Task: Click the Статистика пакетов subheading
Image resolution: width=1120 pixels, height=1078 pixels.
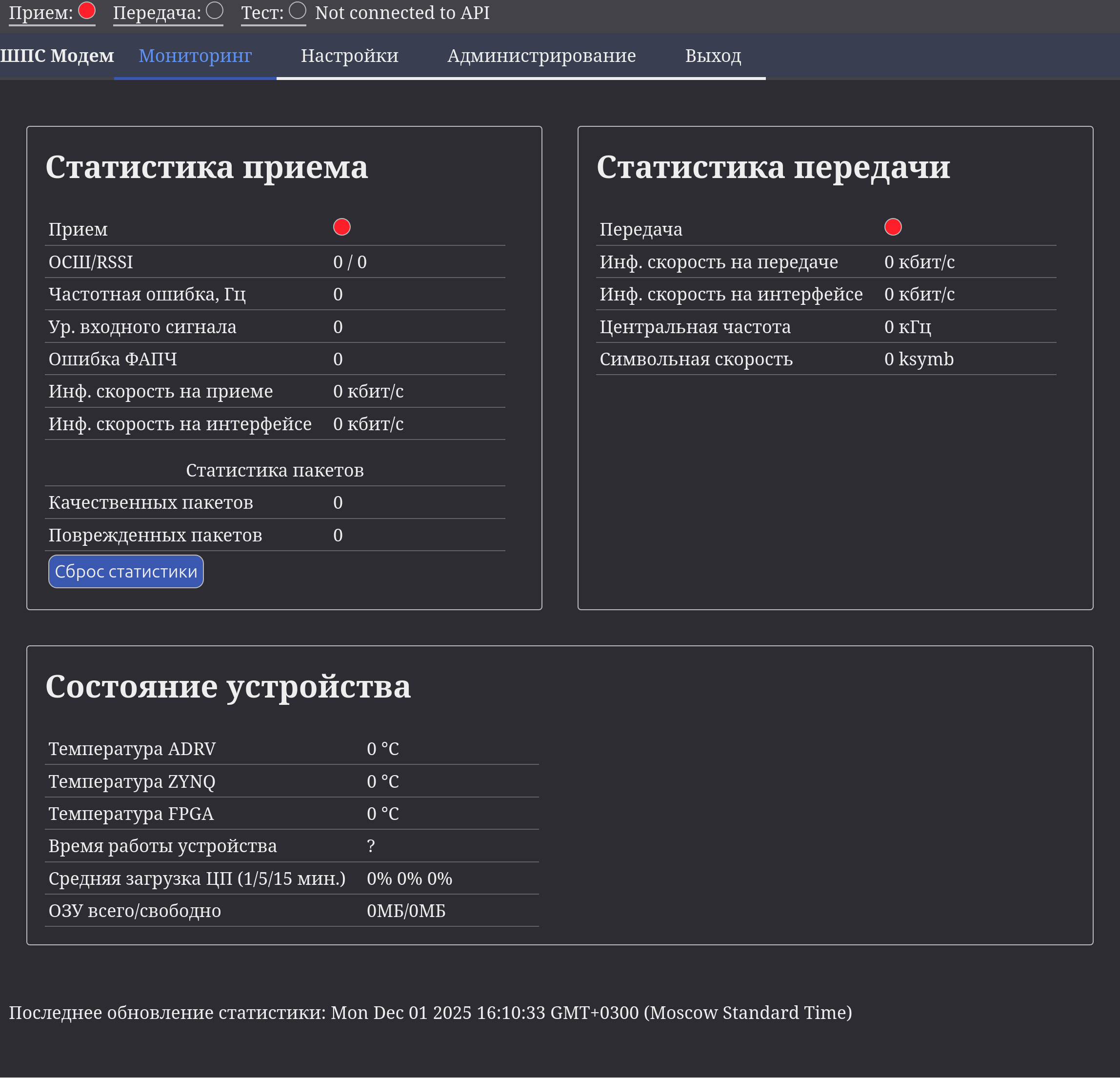Action: click(274, 470)
